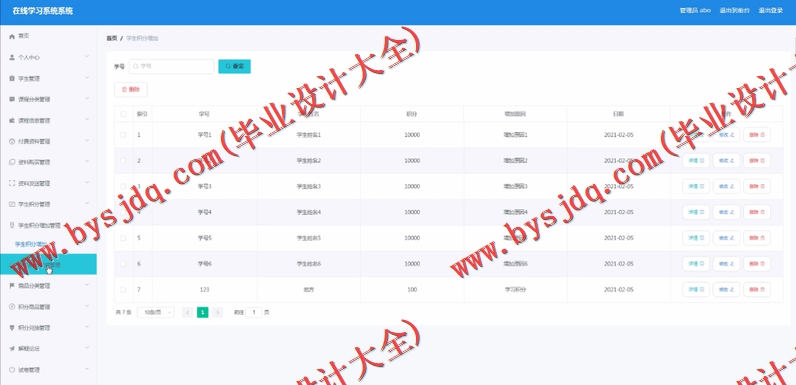Screen dimensions: 796x385
Task: Click the 商品分类管理 flag icon
Action: 12,286
